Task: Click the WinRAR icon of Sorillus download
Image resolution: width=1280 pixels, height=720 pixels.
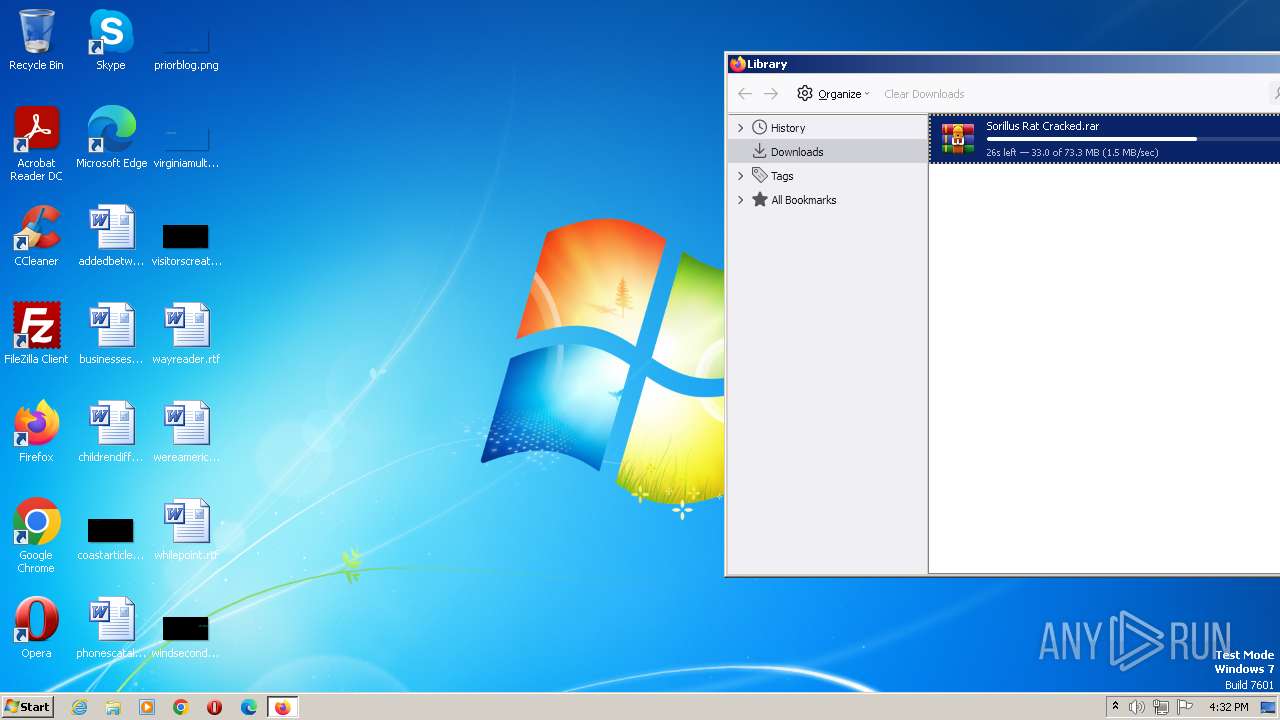Action: click(958, 139)
